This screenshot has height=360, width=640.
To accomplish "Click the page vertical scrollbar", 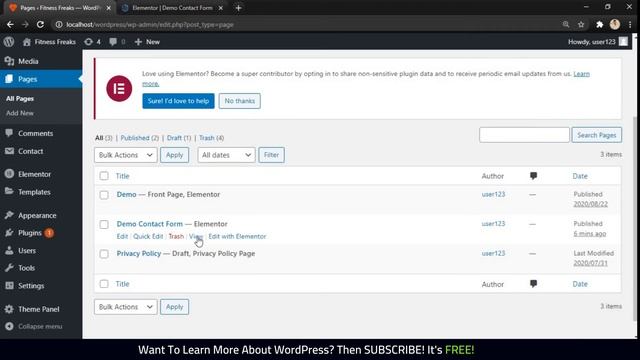I will tap(635, 219).
